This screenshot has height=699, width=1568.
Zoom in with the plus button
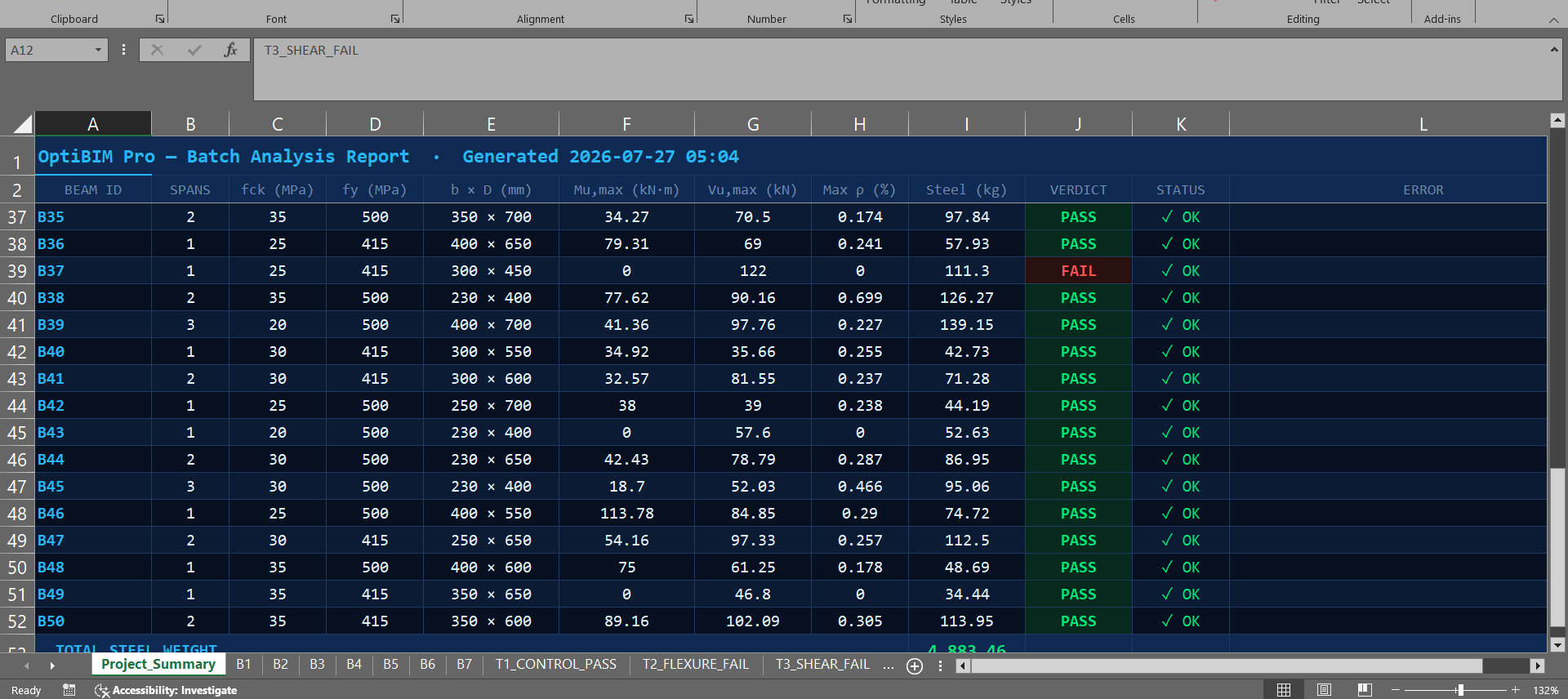(1515, 690)
